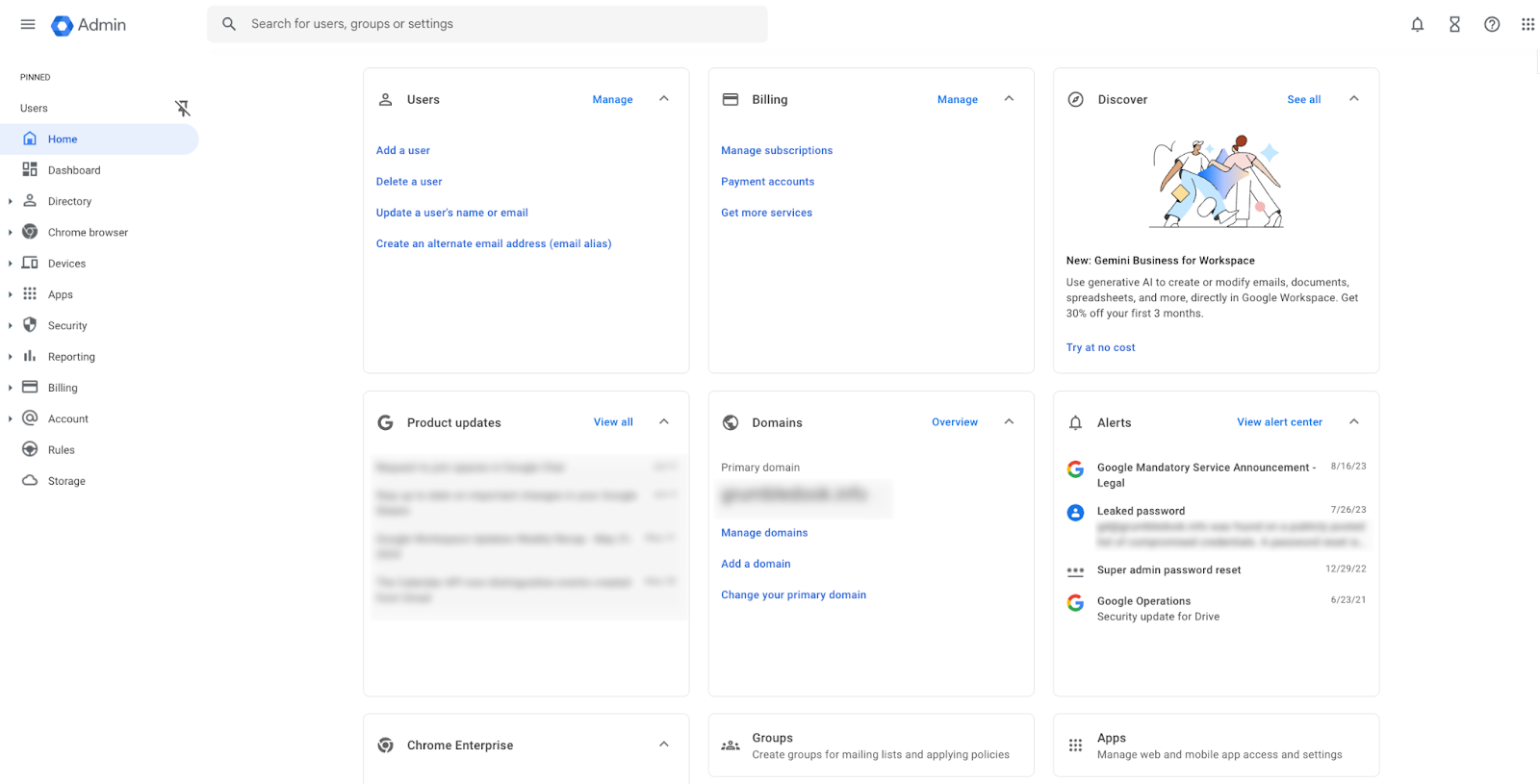1540x784 pixels.
Task: Click Try at no cost link
Action: pos(1100,347)
